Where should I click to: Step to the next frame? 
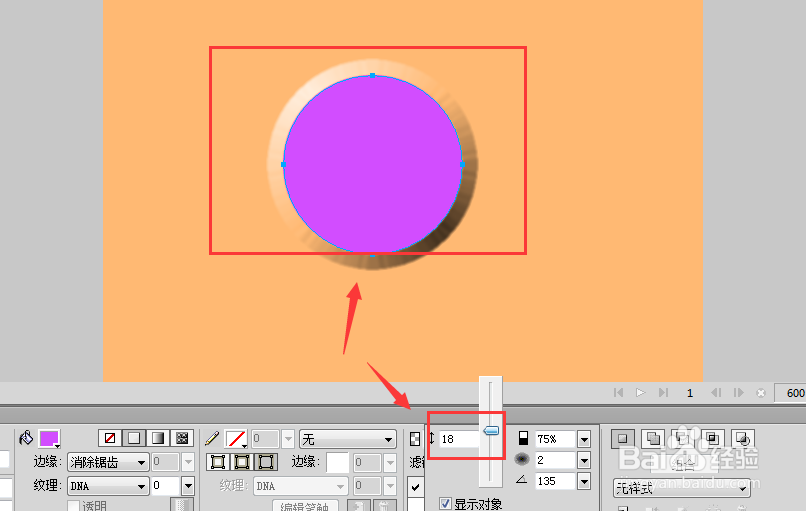(739, 393)
